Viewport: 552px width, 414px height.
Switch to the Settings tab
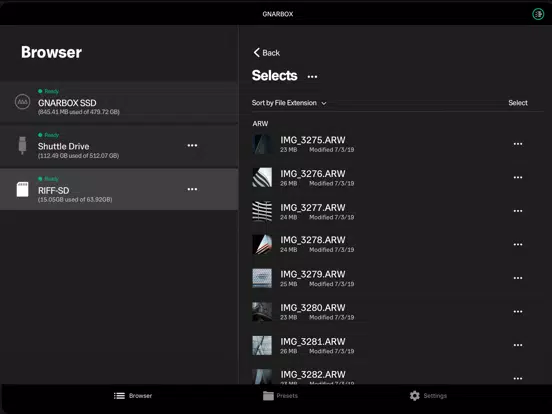(428, 396)
